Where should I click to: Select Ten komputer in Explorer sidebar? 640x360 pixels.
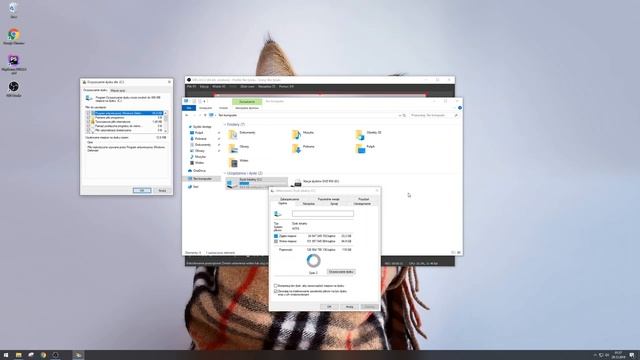(x=200, y=179)
